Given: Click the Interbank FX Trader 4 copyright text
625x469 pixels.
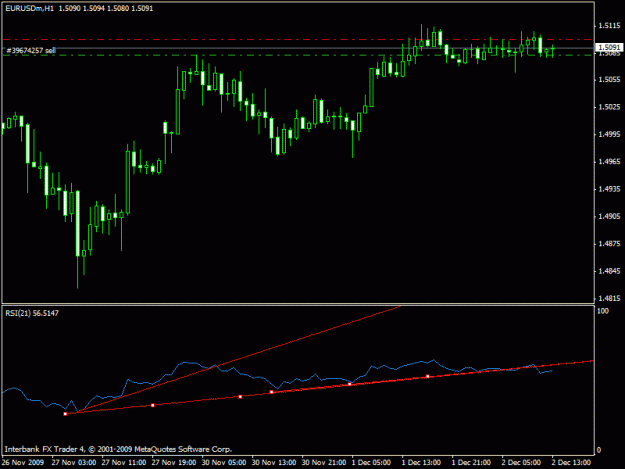Looking at the screenshot, I should coord(118,449).
